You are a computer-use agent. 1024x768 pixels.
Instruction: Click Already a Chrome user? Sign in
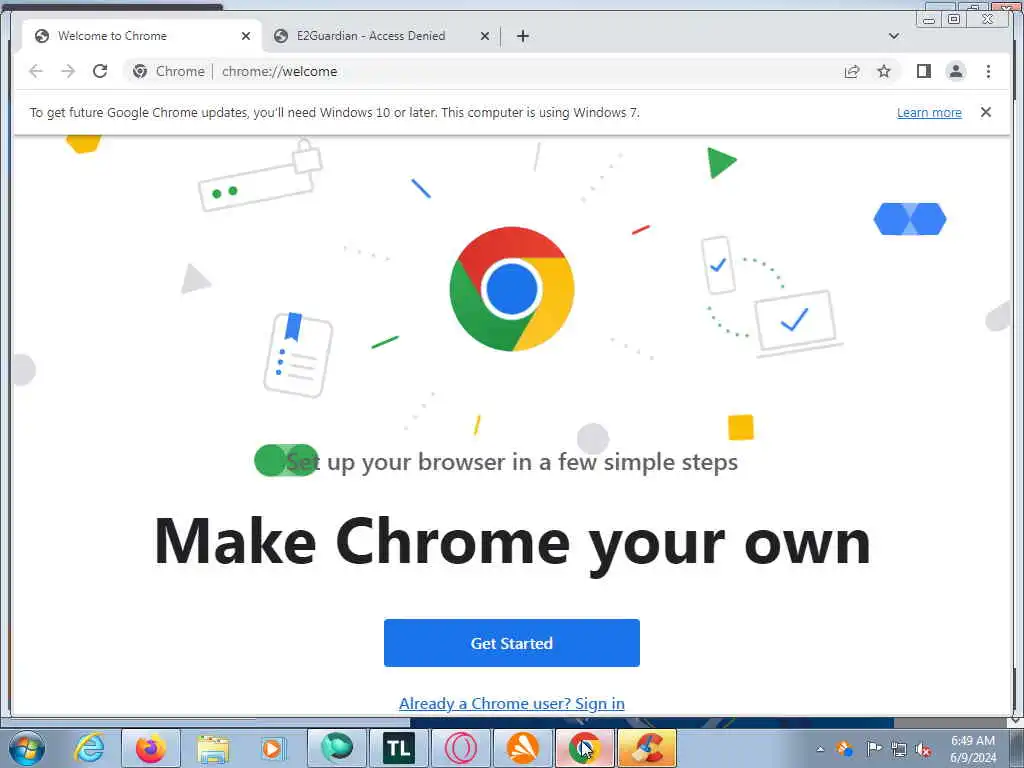click(511, 703)
